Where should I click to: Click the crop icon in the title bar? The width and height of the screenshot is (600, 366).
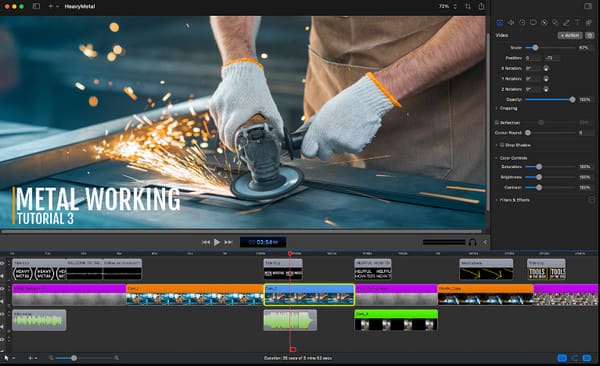(x=468, y=6)
